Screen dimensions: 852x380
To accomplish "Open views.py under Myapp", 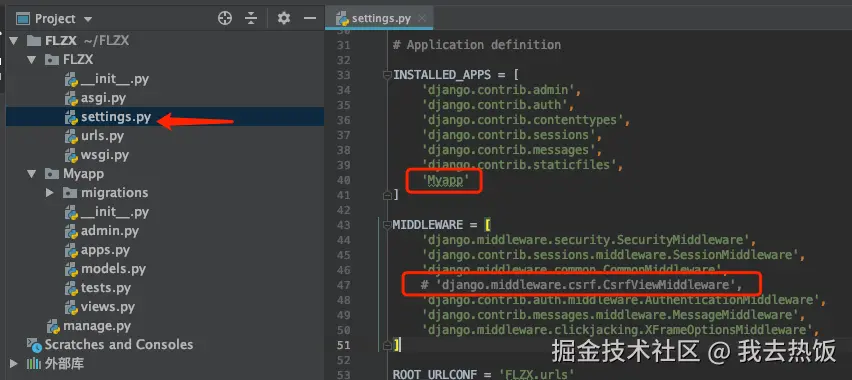I will 108,307.
